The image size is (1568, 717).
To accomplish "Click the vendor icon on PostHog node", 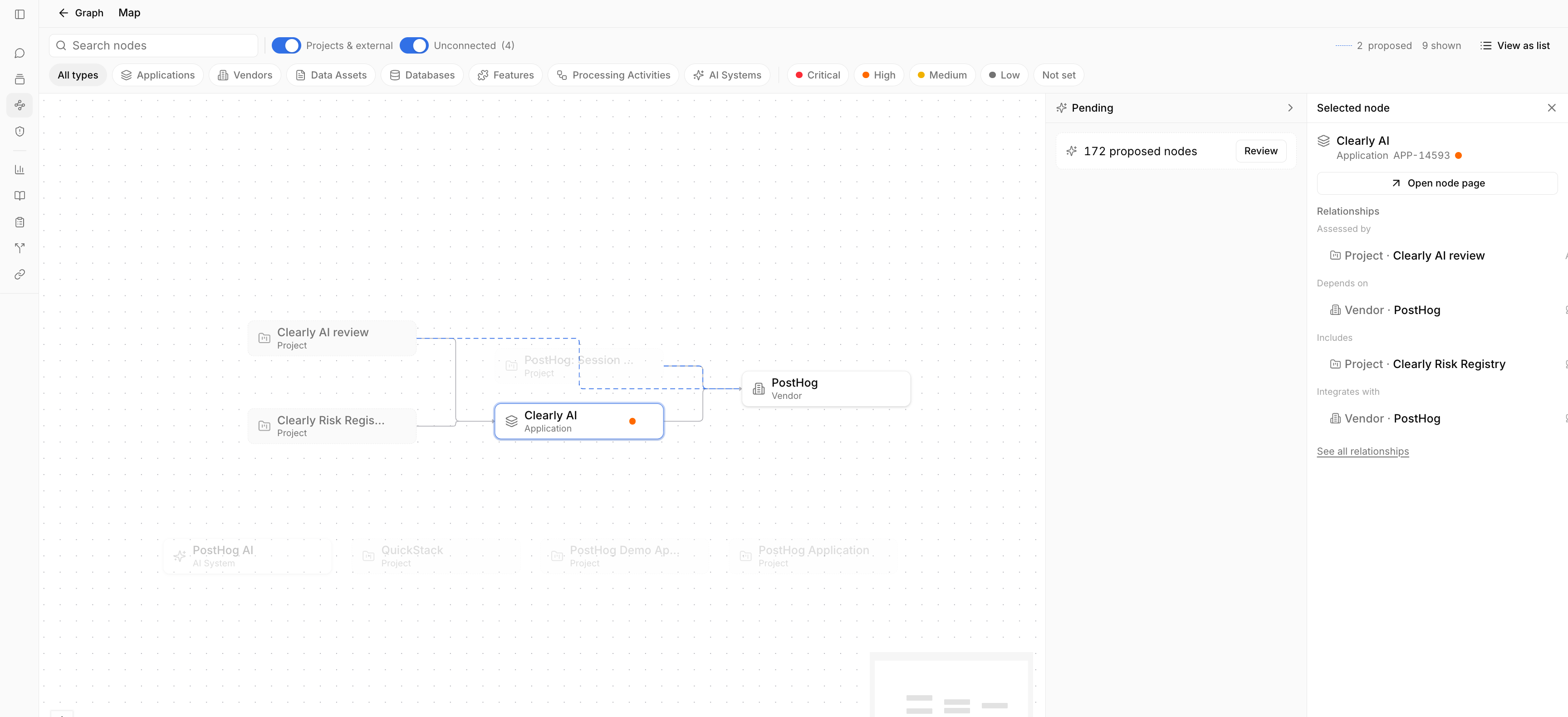I will 759,388.
